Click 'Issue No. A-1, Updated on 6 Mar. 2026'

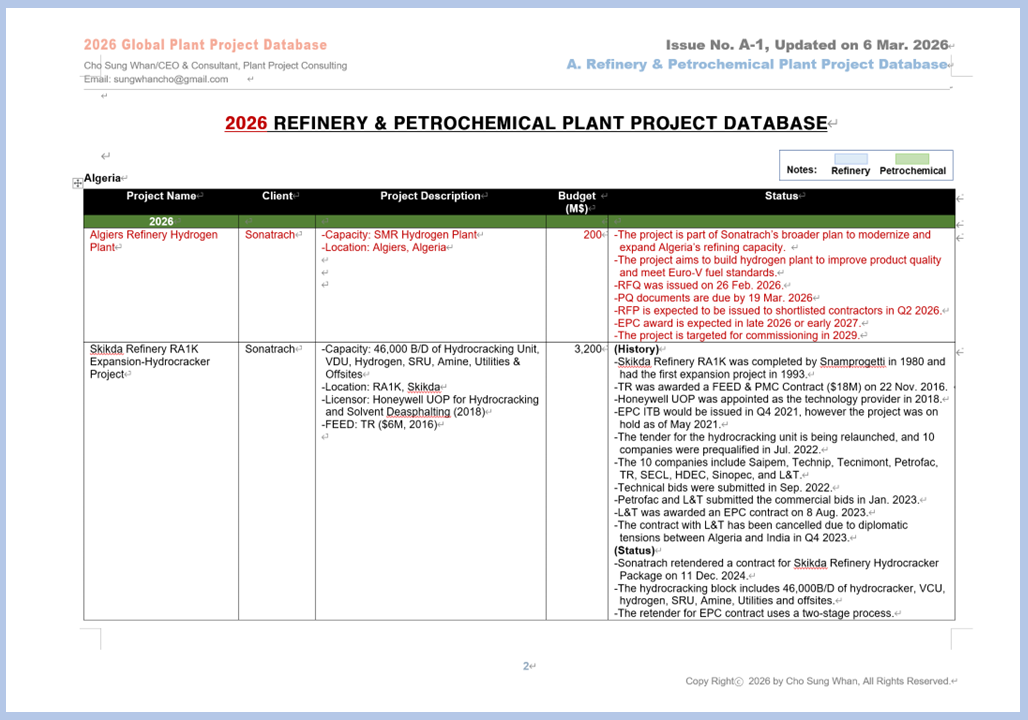(x=807, y=45)
